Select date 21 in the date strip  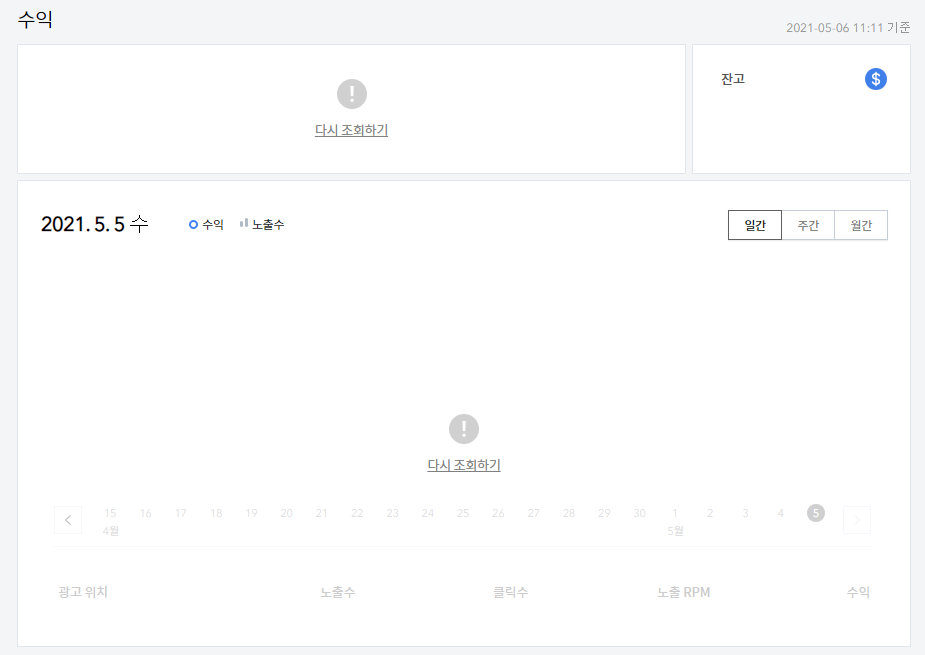coord(322,513)
